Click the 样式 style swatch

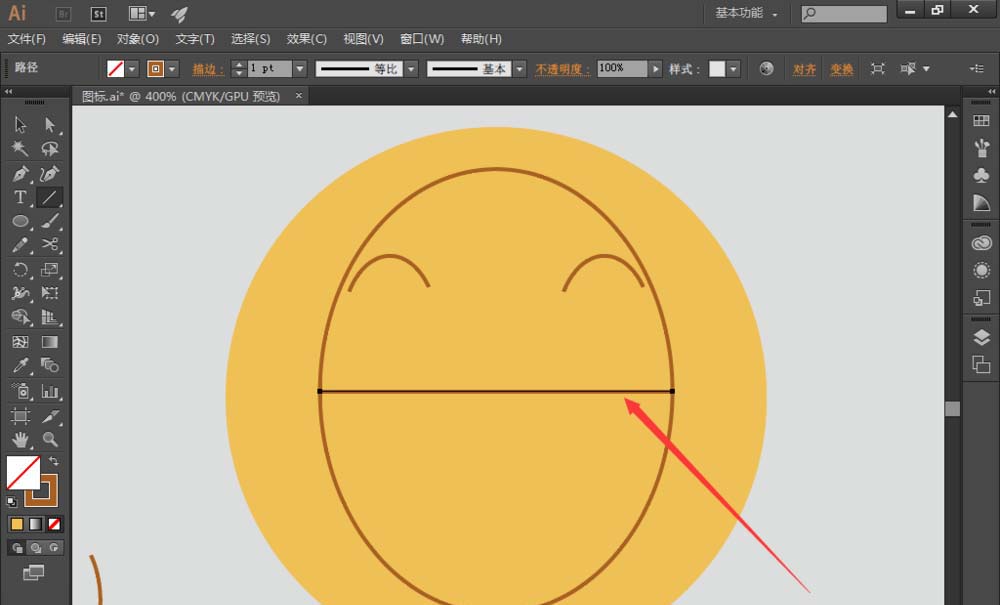coord(717,68)
